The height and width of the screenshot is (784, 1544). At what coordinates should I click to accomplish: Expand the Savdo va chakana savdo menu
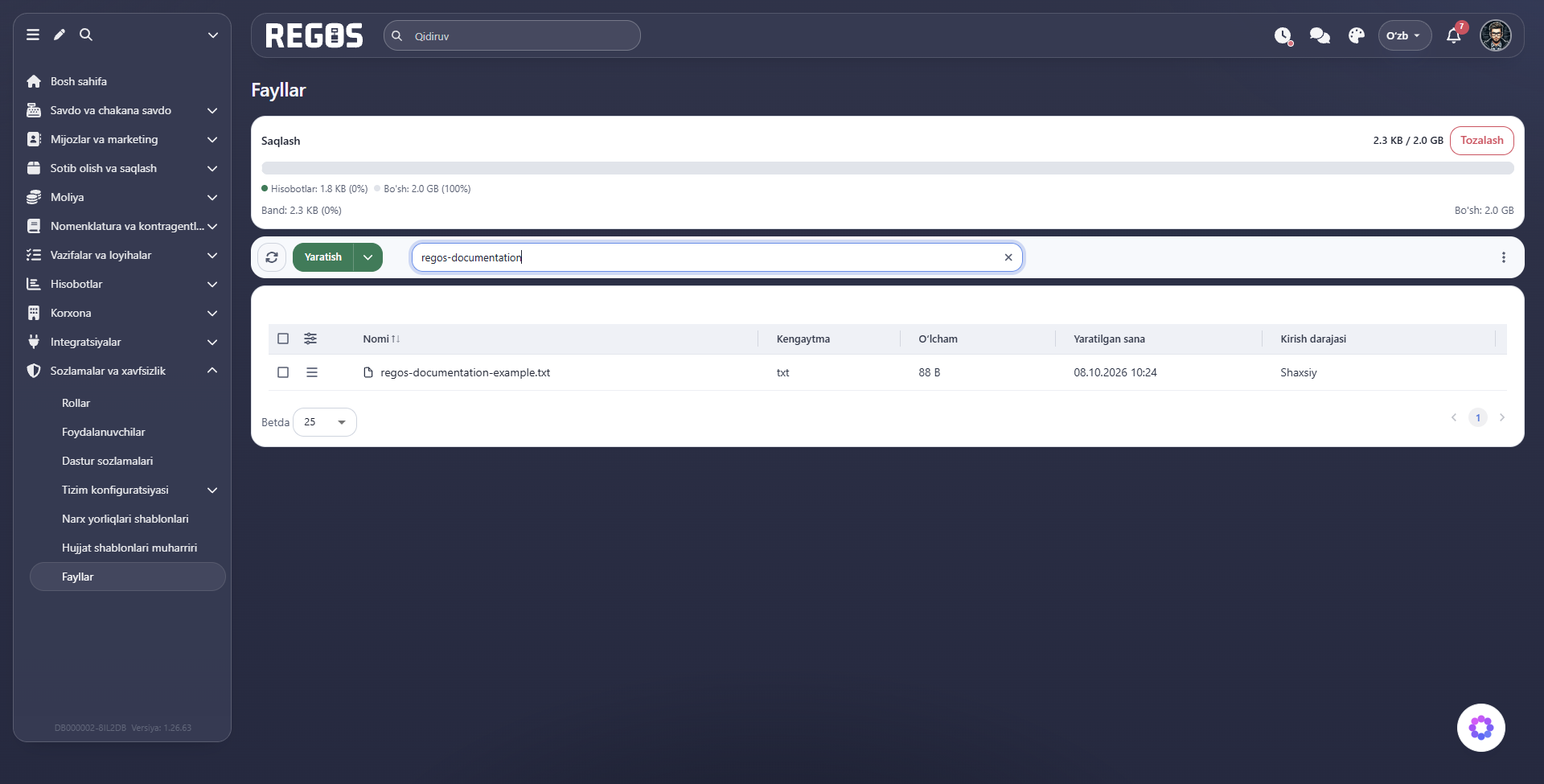[x=122, y=110]
